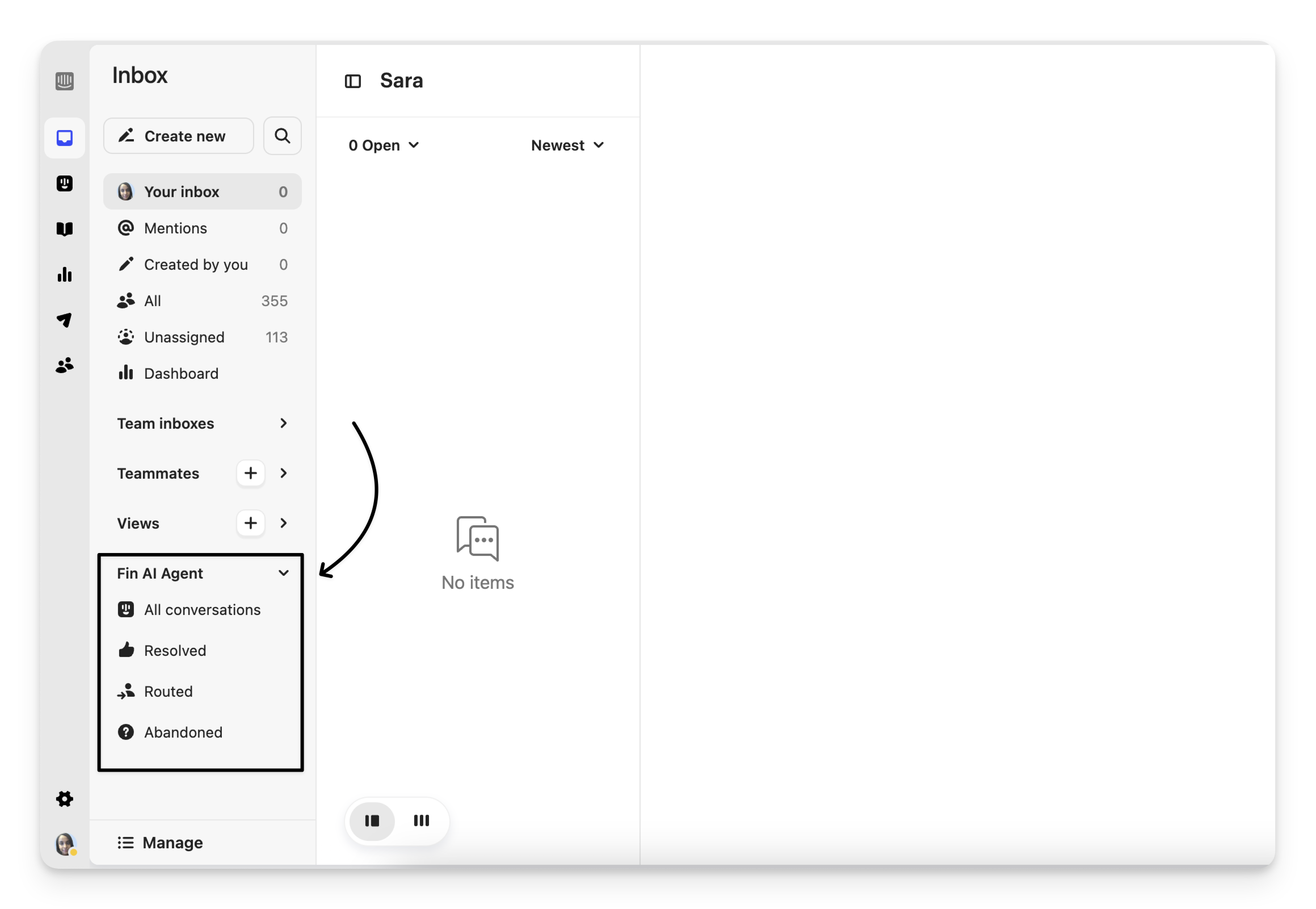Click Intercom logo at top of rail

pyautogui.click(x=64, y=81)
